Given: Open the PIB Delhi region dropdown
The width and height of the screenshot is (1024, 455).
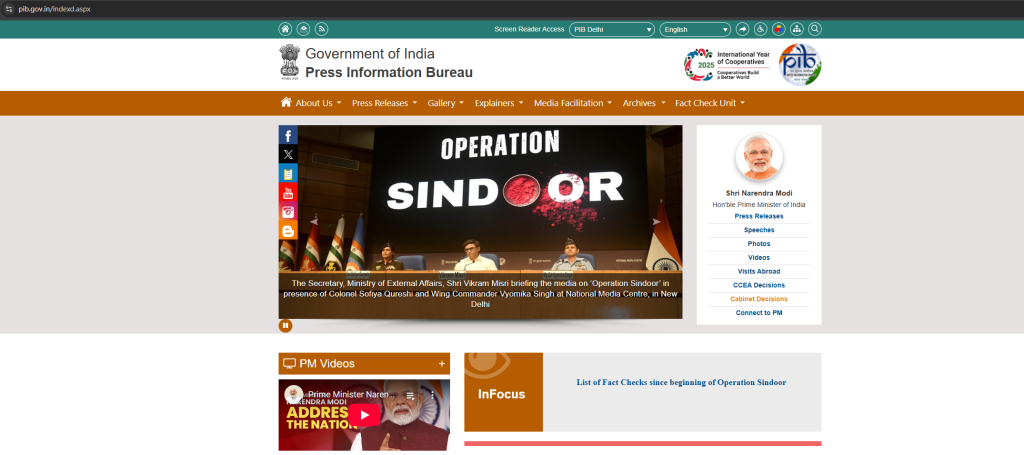Looking at the screenshot, I should 612,29.
